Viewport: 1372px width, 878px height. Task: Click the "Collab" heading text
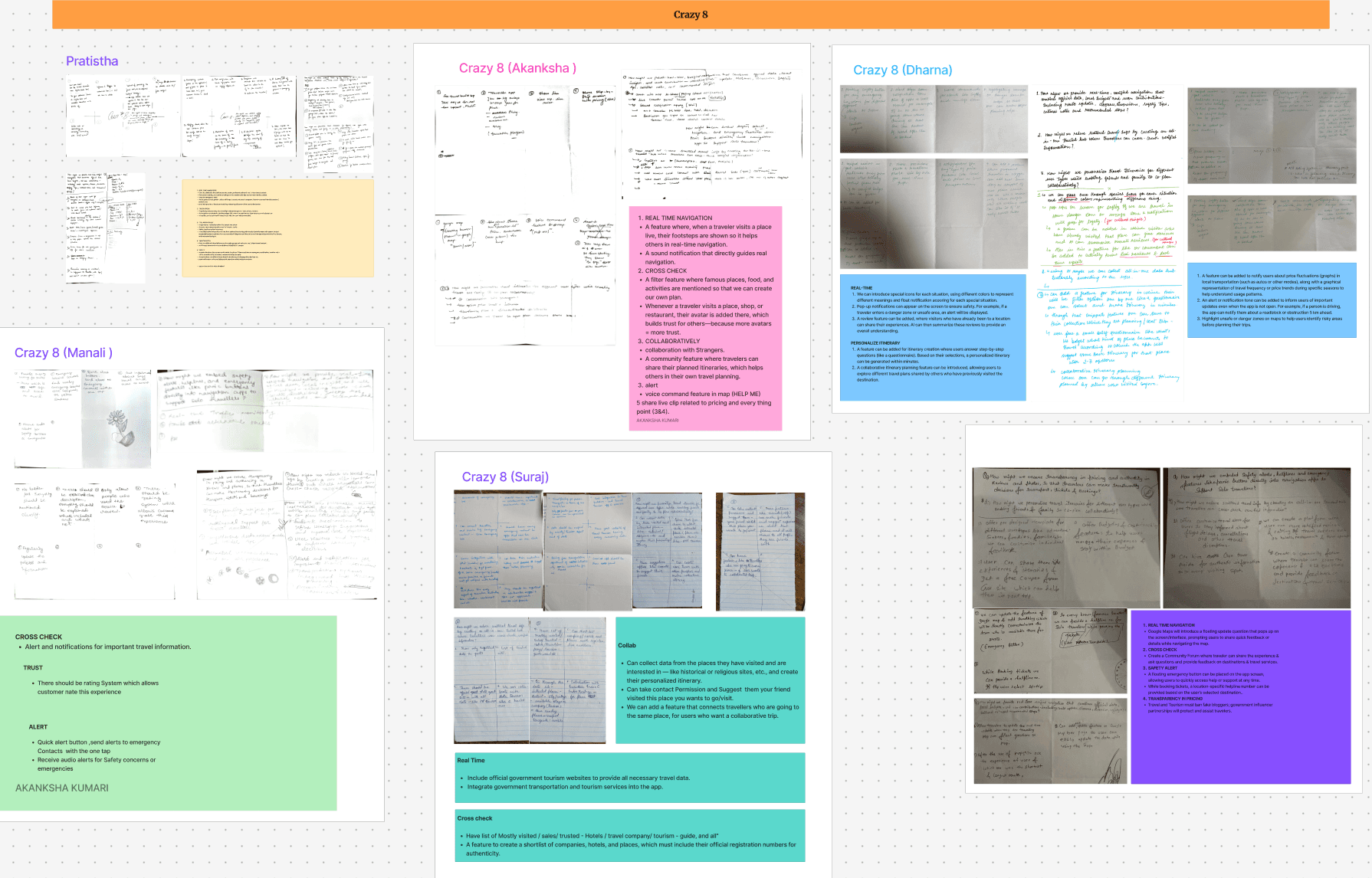[627, 645]
